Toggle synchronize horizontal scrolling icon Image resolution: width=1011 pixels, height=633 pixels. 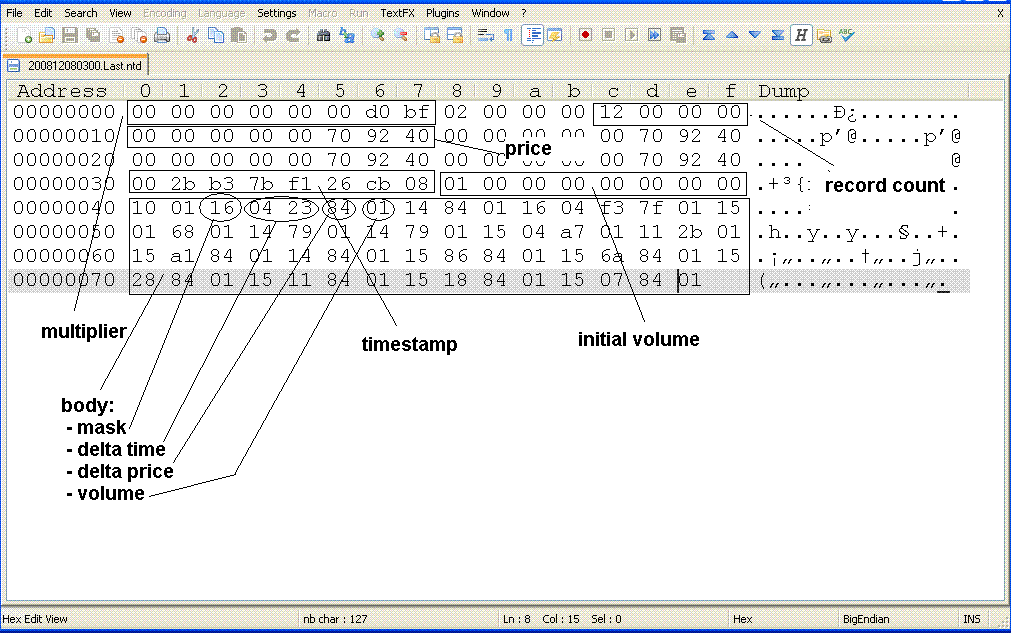pyautogui.click(x=455, y=35)
